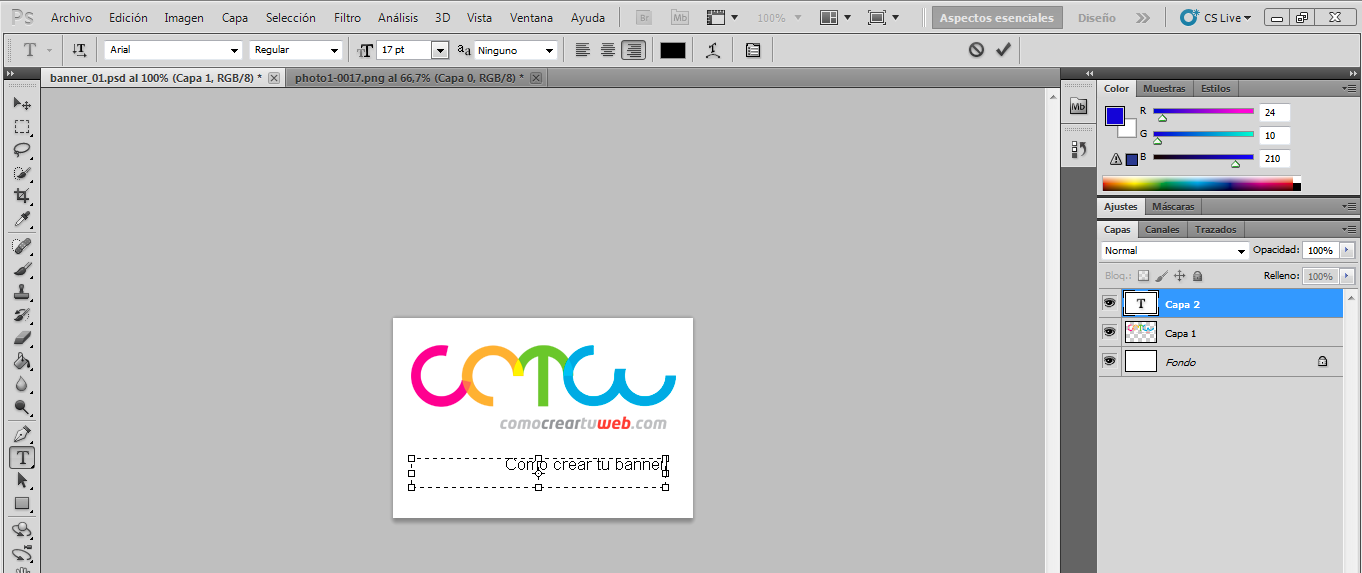The image size is (1362, 573).
Task: Switch to the Muestras tab
Action: 1164,88
